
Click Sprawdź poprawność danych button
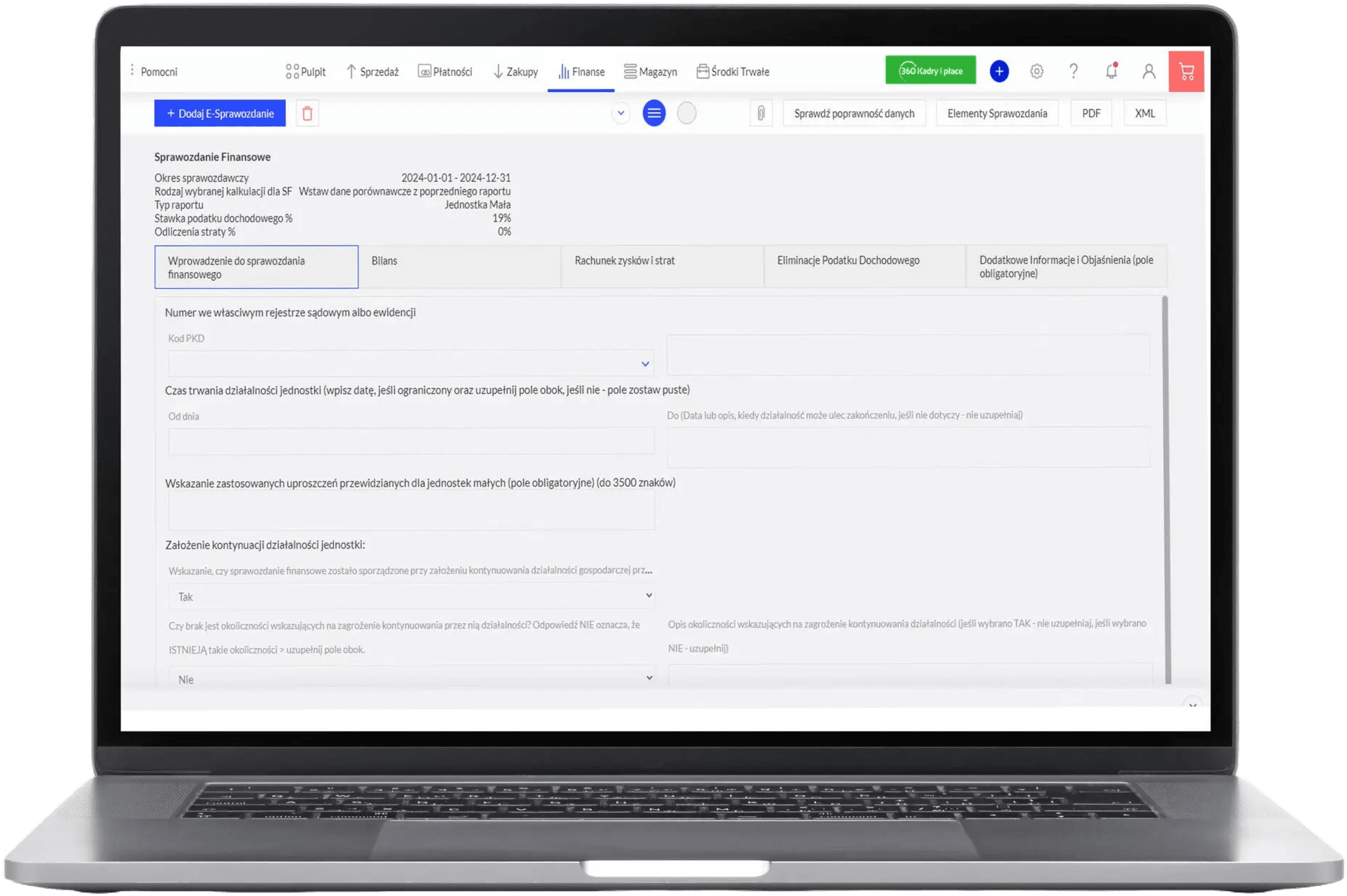pyautogui.click(x=854, y=114)
